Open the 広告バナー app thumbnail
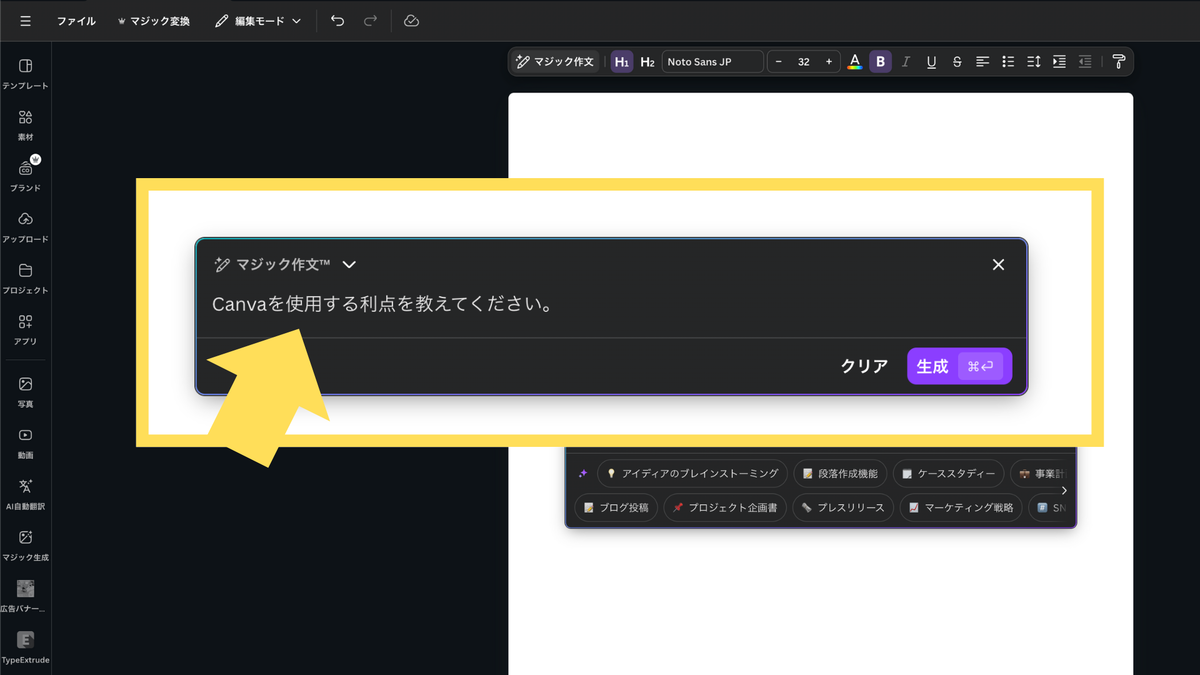Viewport: 1200px width, 675px height. click(x=25, y=596)
